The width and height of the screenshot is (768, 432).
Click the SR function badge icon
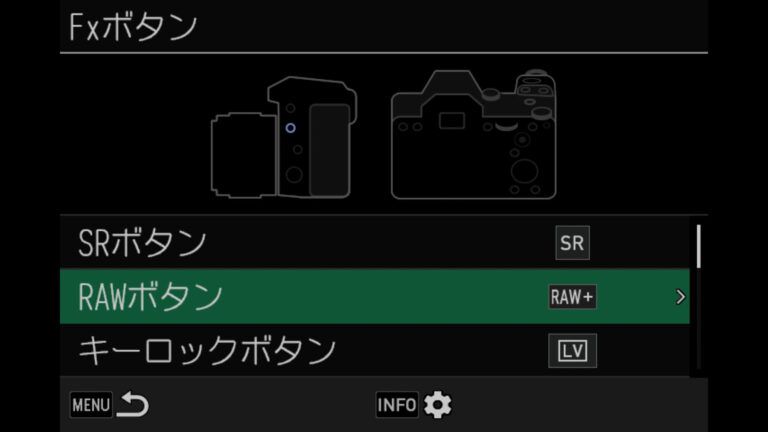point(572,242)
